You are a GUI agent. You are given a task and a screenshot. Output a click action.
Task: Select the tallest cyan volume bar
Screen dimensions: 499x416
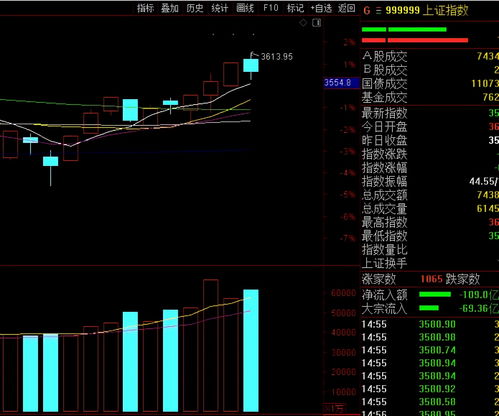[251, 350]
